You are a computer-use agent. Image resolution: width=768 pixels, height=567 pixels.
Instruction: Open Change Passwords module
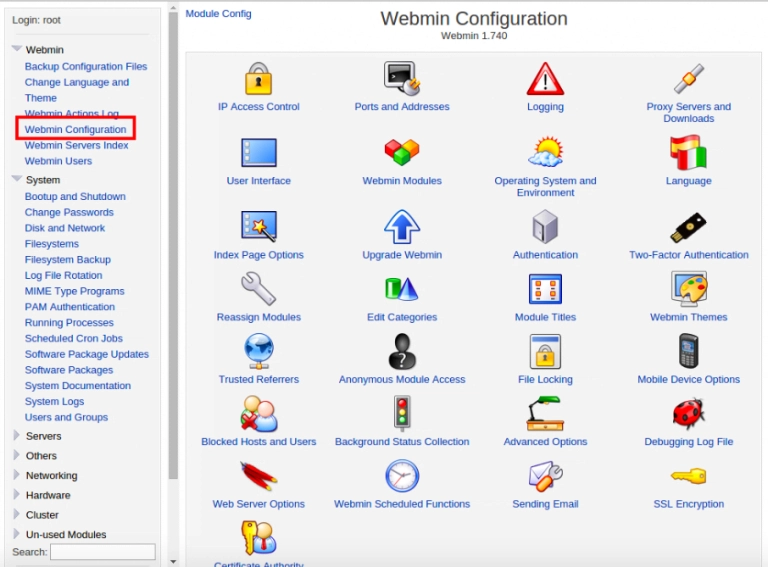[x=69, y=213]
